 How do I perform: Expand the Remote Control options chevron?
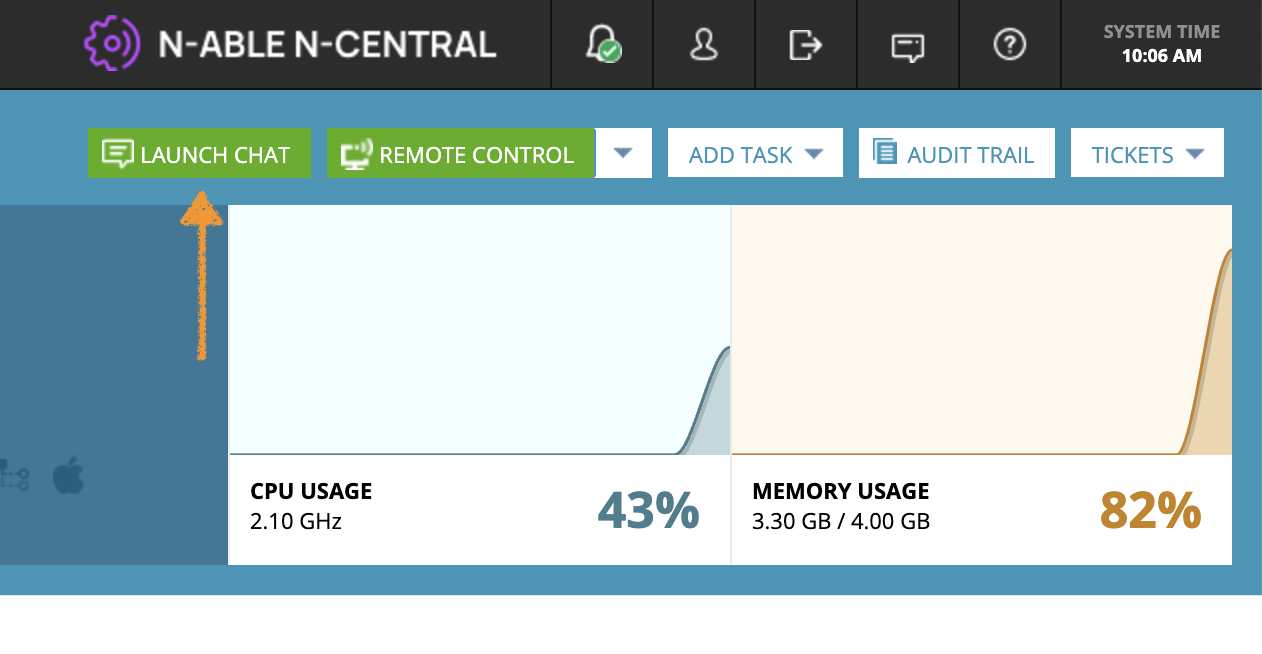624,153
